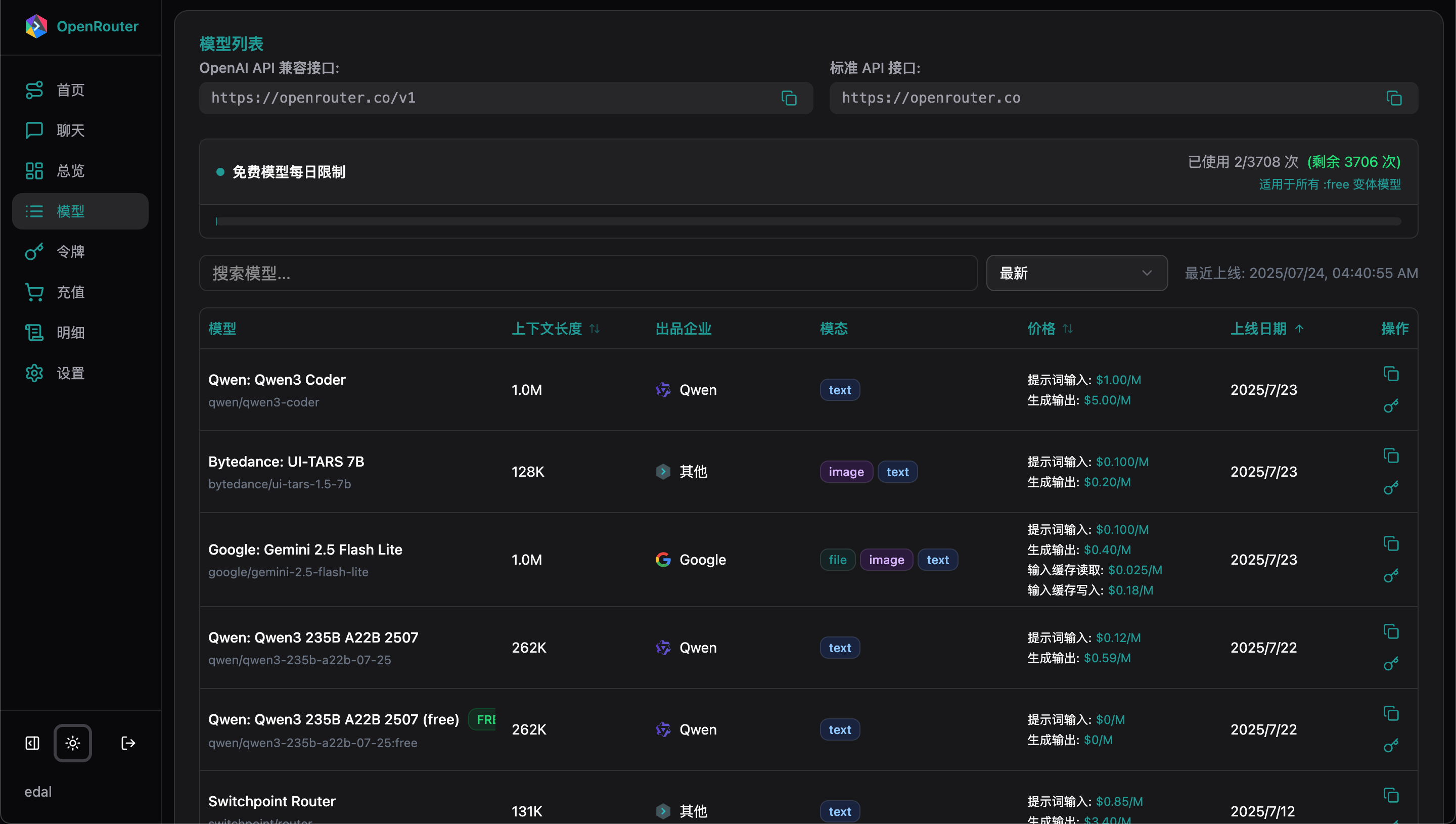This screenshot has width=1456, height=824.
Task: Open the 令牌 tokens page
Action: click(x=80, y=252)
